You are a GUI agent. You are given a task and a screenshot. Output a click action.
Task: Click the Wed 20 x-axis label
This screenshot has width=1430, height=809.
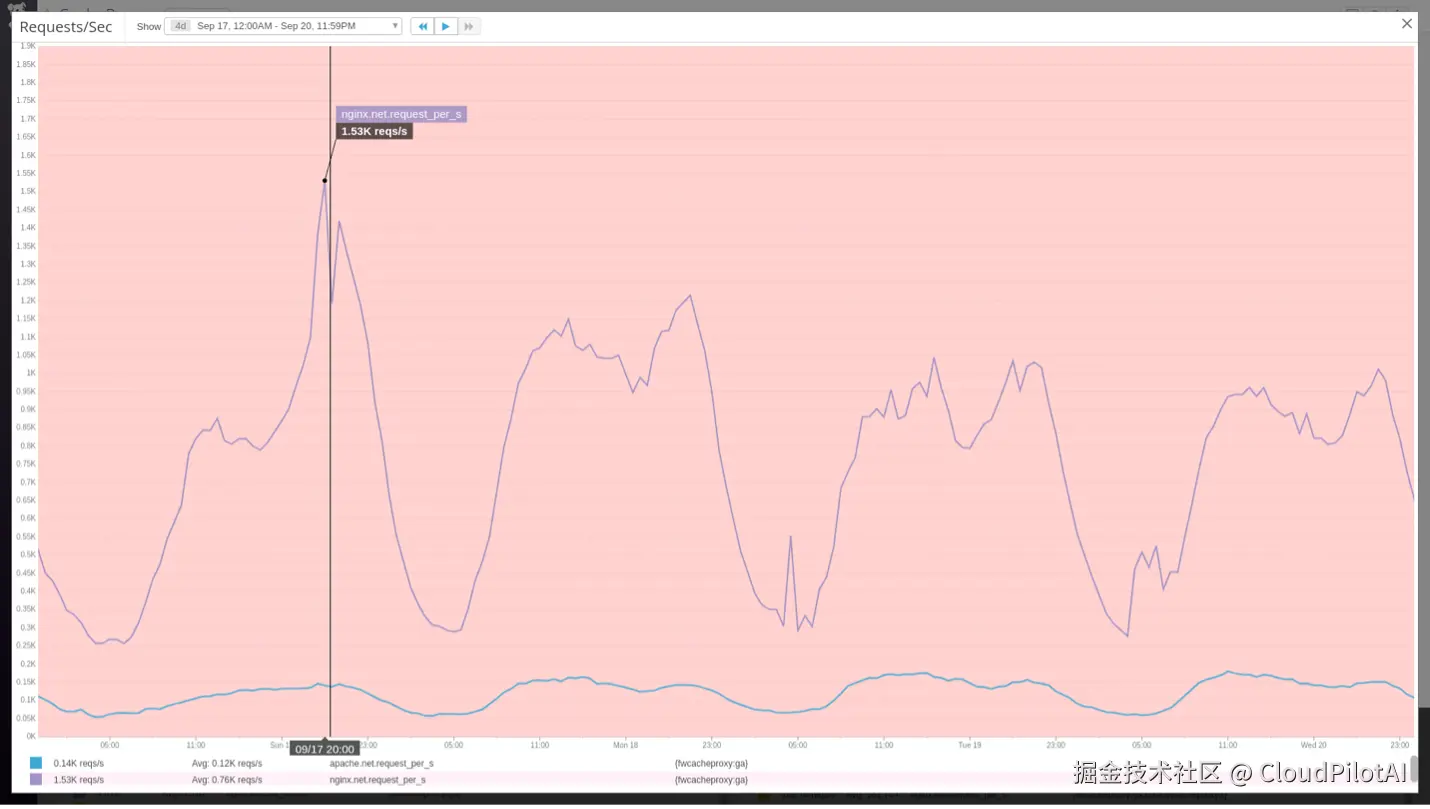[x=1313, y=745]
